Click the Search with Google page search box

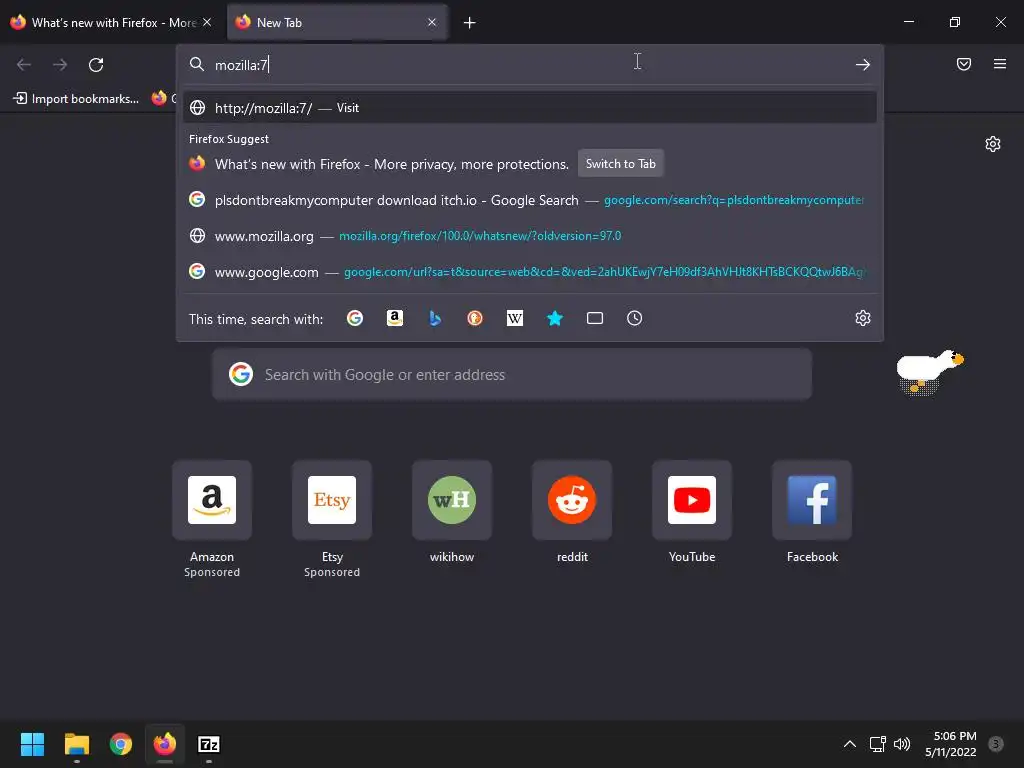(512, 374)
